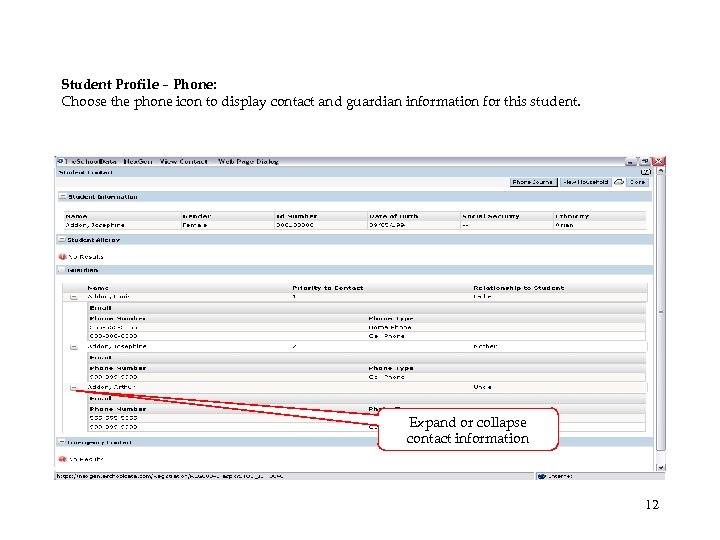The image size is (720, 540).
Task: Click the No Results icon under Emergency Contact
Action: (x=62, y=459)
